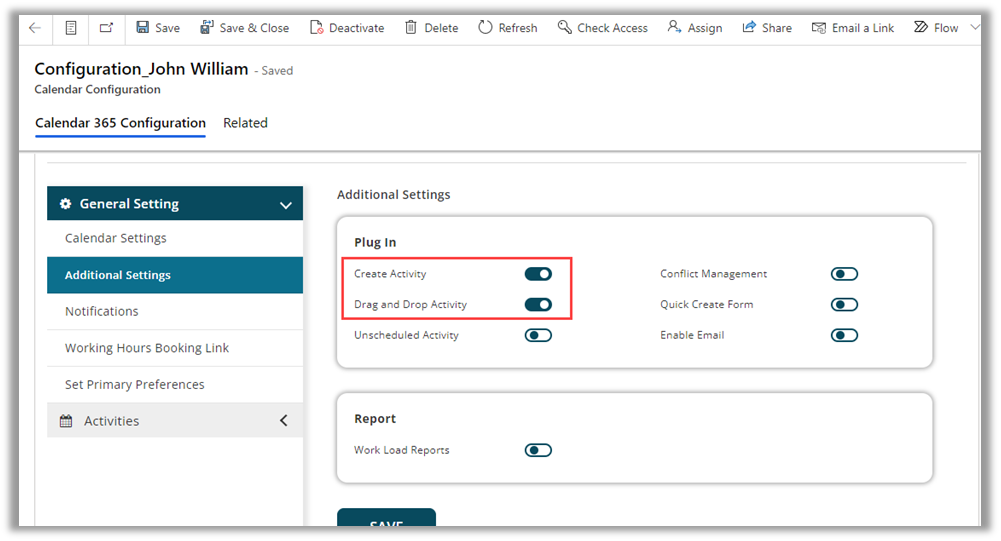Turn off Drag and Drop Activity toggle
Screen dimensions: 1001x541
click(x=538, y=305)
